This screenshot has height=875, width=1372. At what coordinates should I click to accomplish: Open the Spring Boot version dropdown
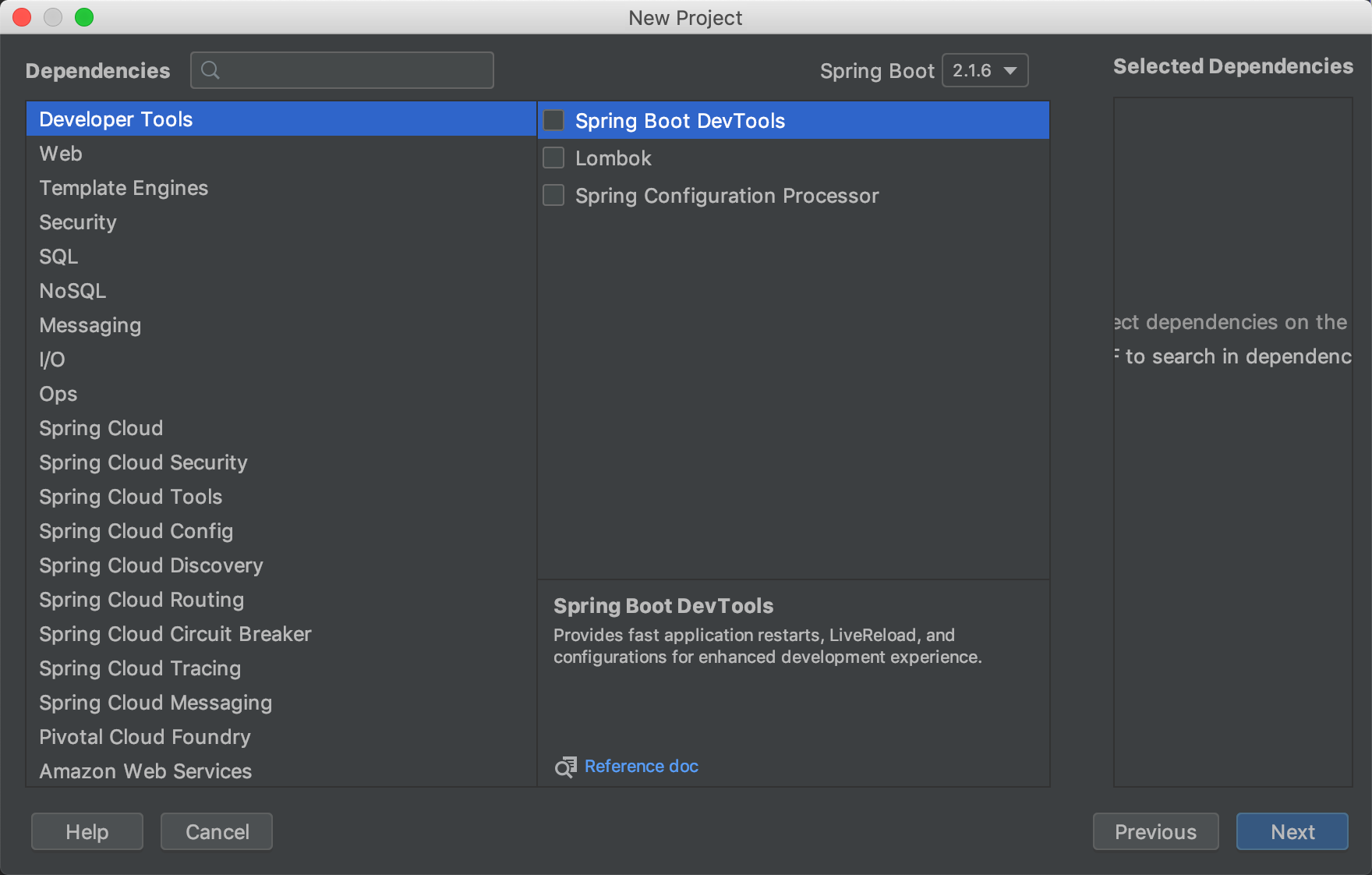(x=985, y=70)
